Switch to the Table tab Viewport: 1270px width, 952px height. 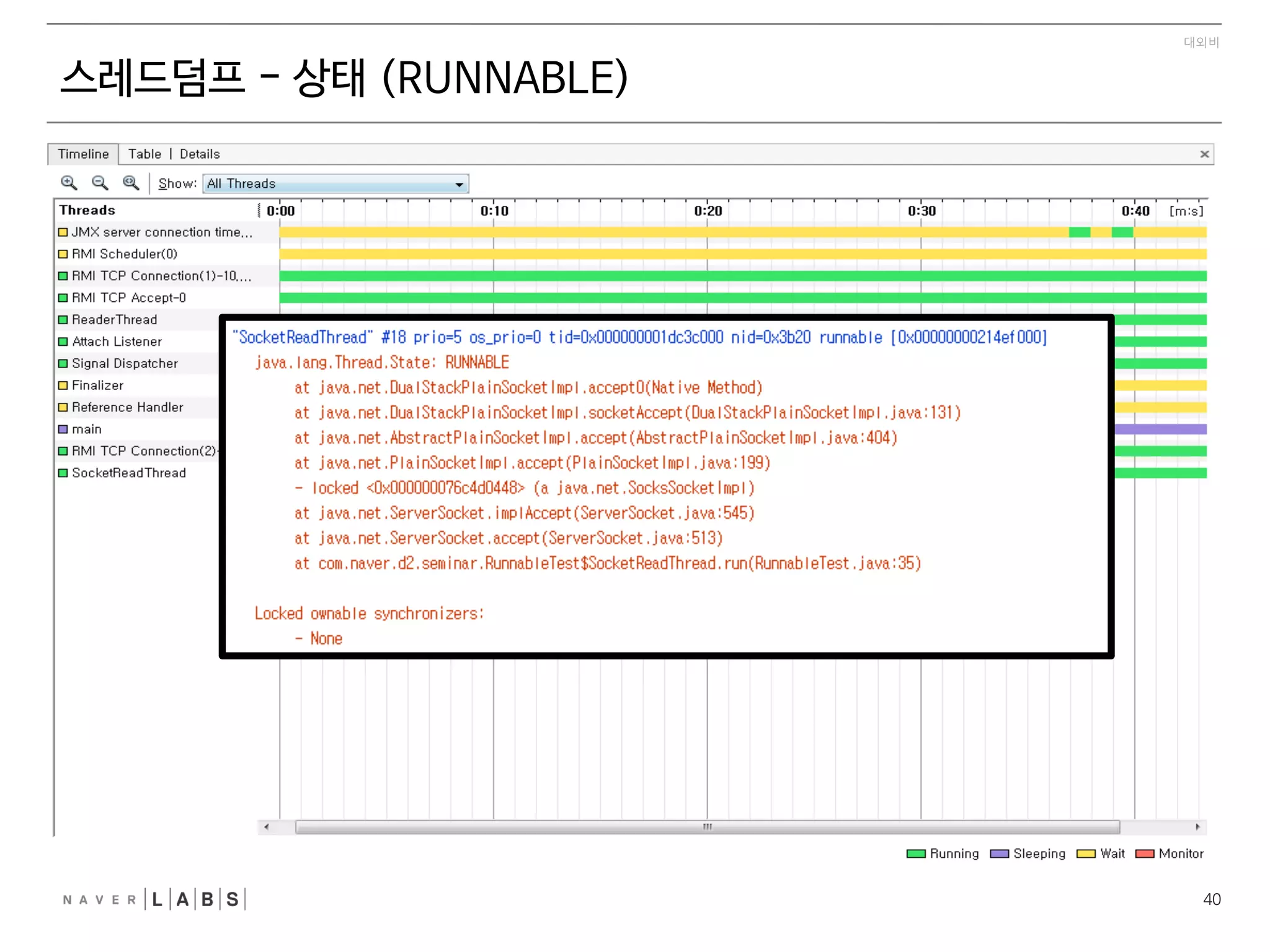144,154
